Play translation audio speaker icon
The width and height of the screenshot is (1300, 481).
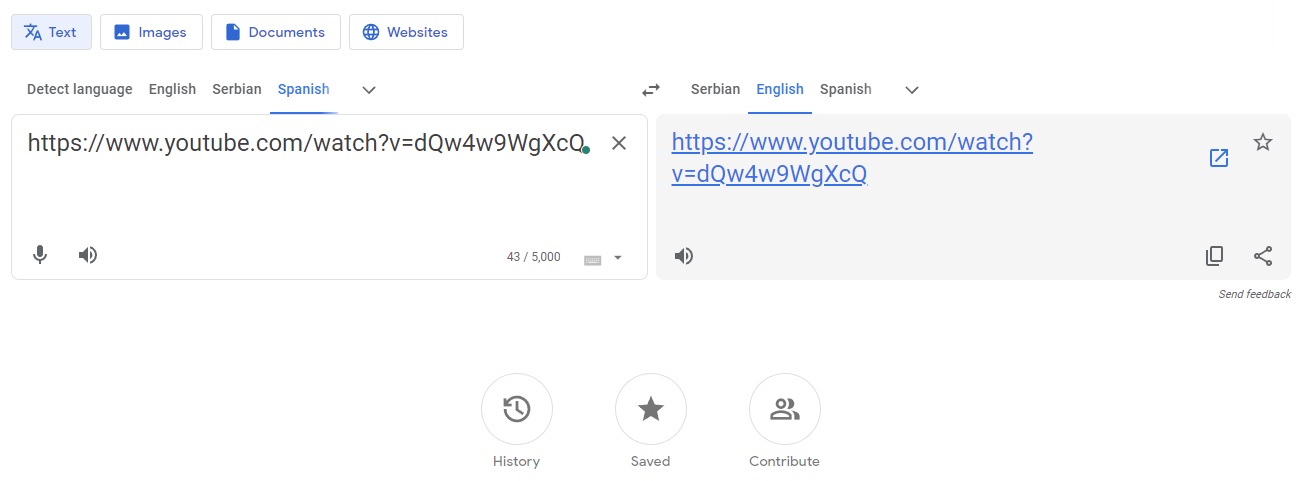[x=684, y=256]
